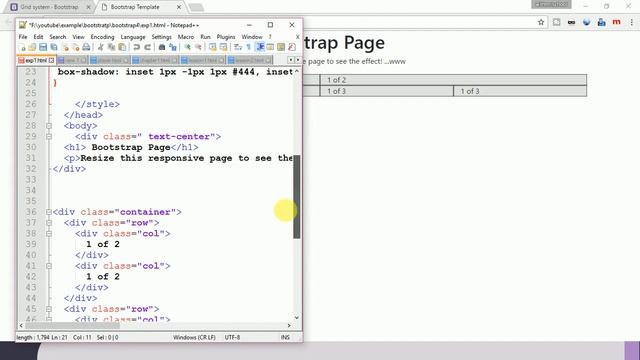
Task: Collapse the body fold on line 28
Action: coord(49,126)
